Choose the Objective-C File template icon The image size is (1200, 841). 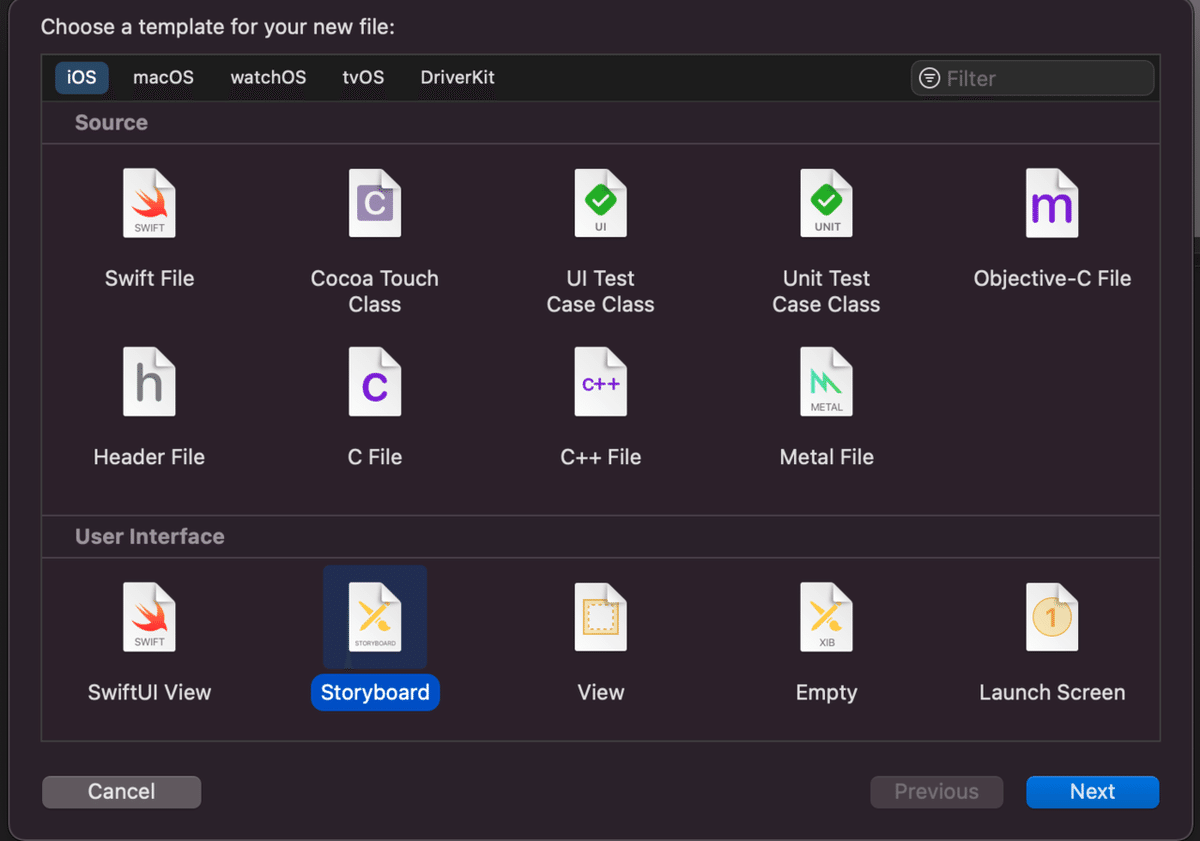coord(1052,203)
